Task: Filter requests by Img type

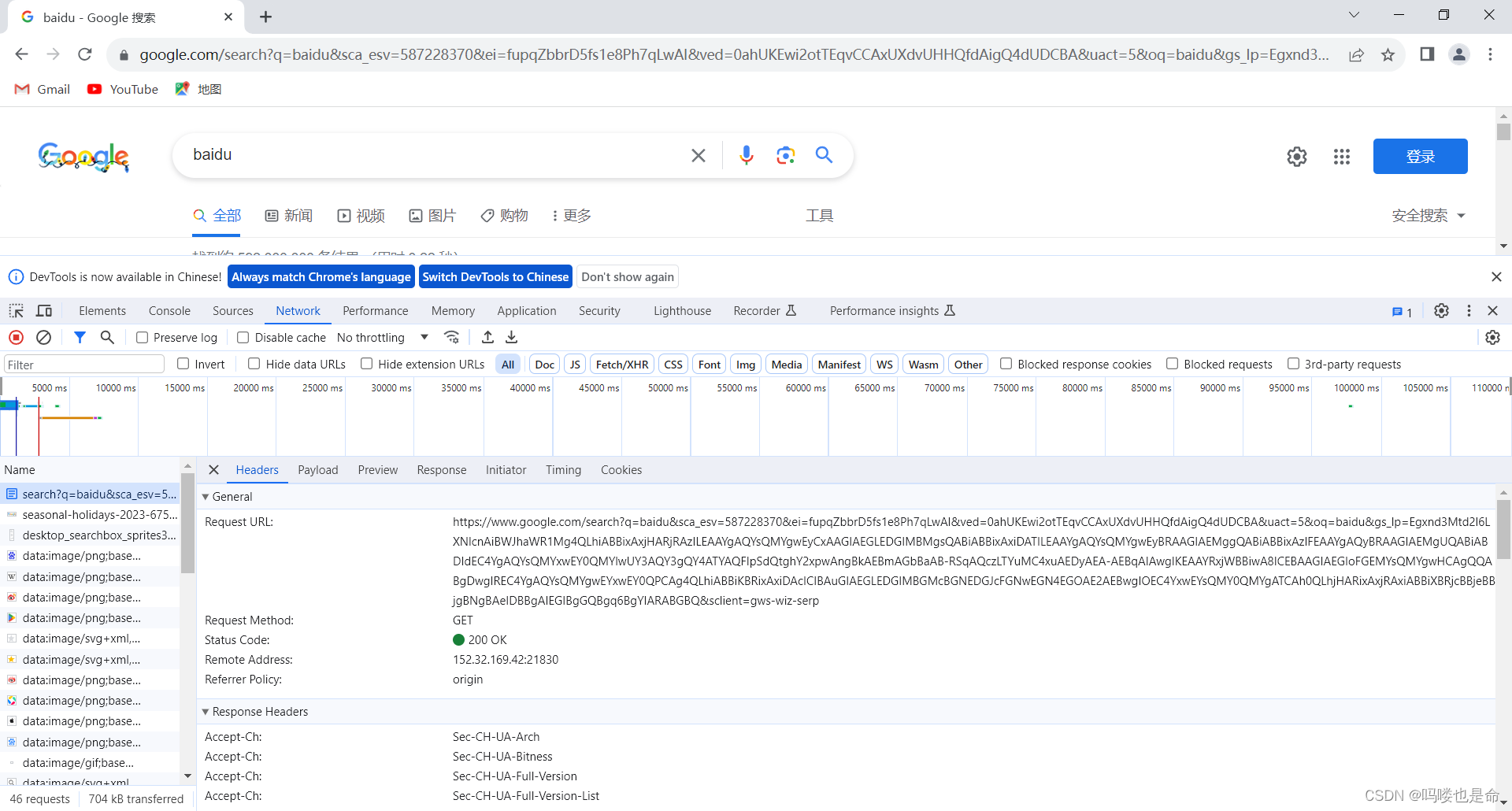Action: click(746, 364)
